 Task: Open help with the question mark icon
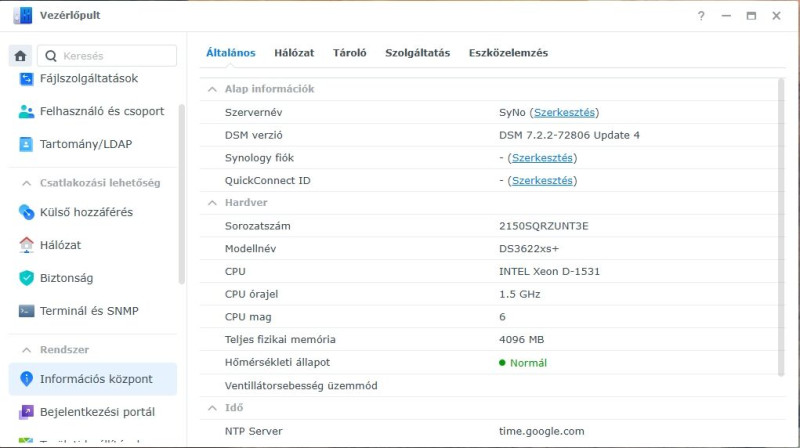click(x=701, y=16)
